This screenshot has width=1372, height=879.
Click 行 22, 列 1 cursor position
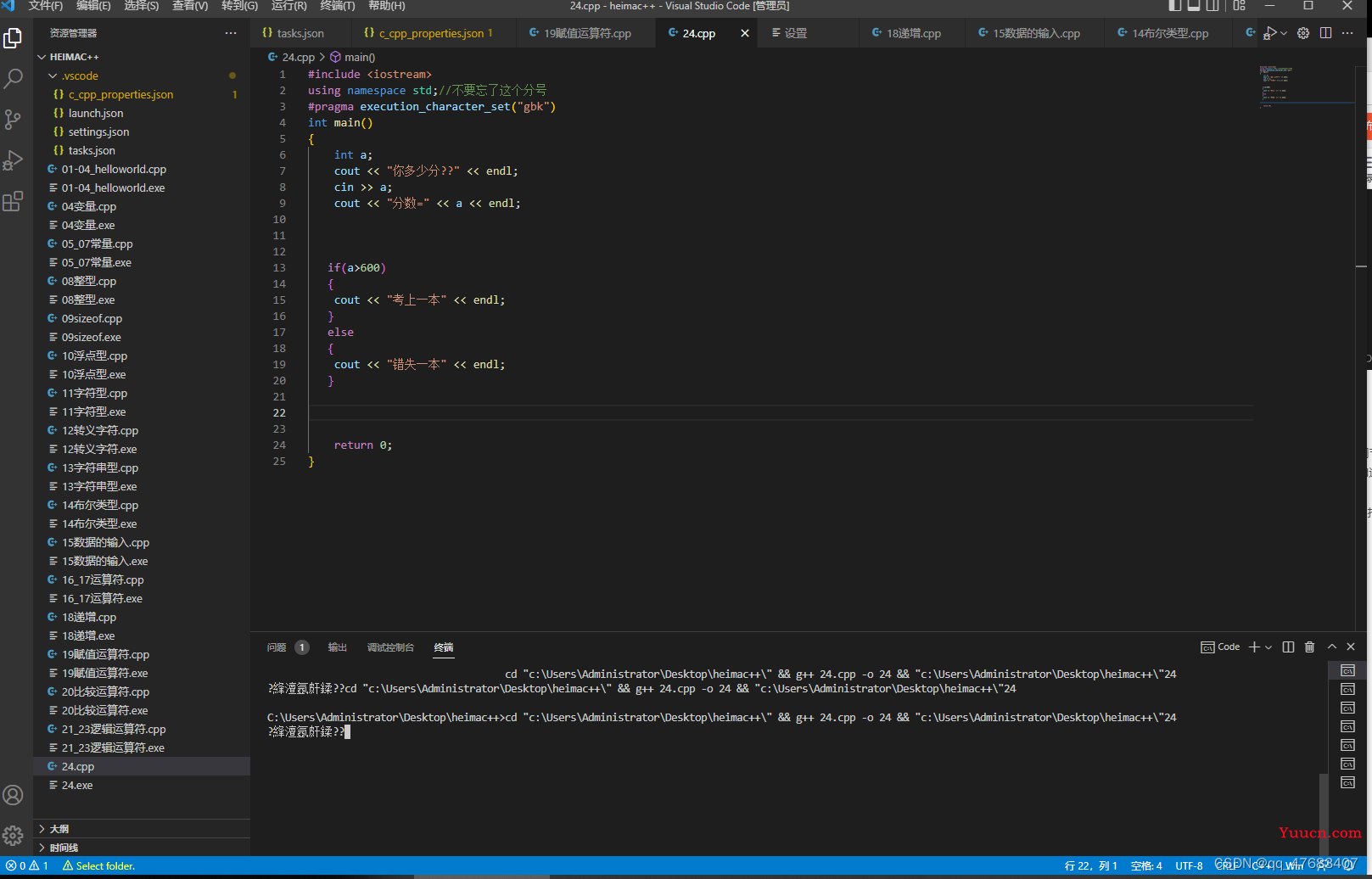pyautogui.click(x=1090, y=865)
